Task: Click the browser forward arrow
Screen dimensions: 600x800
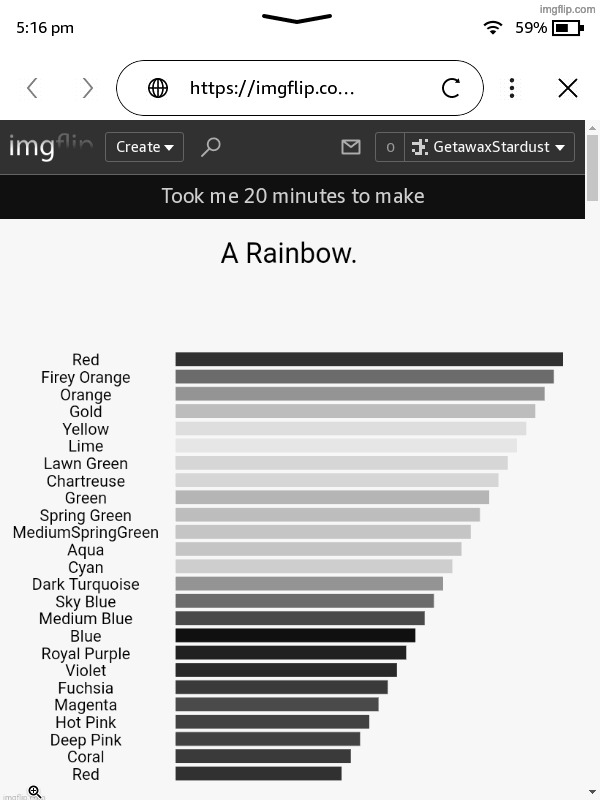Action: pyautogui.click(x=87, y=88)
